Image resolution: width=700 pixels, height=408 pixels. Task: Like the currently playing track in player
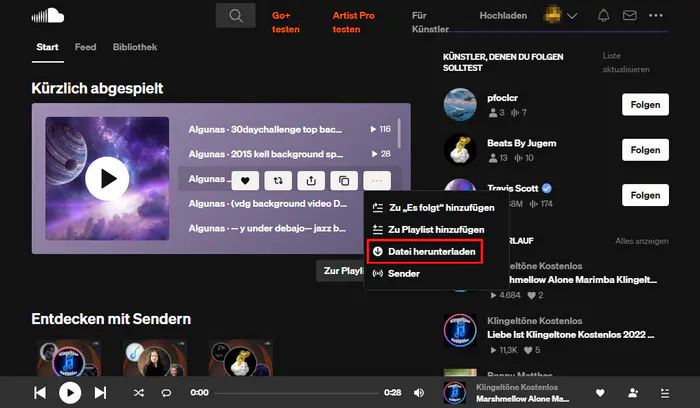[x=600, y=393]
